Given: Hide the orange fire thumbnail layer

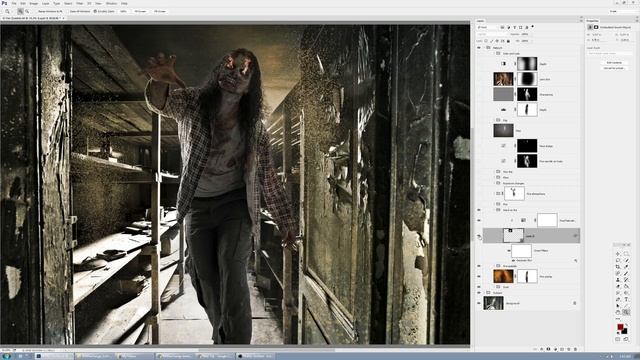Looking at the screenshot, I should [x=479, y=276].
